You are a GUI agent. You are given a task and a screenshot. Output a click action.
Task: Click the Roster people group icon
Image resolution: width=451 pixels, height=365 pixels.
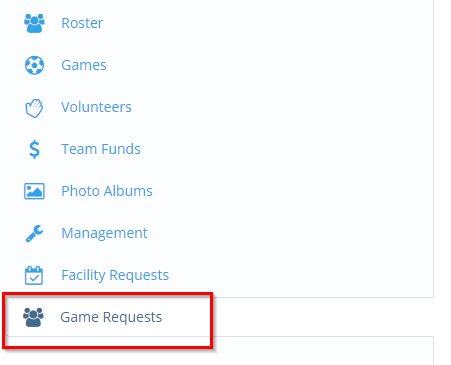tap(34, 23)
